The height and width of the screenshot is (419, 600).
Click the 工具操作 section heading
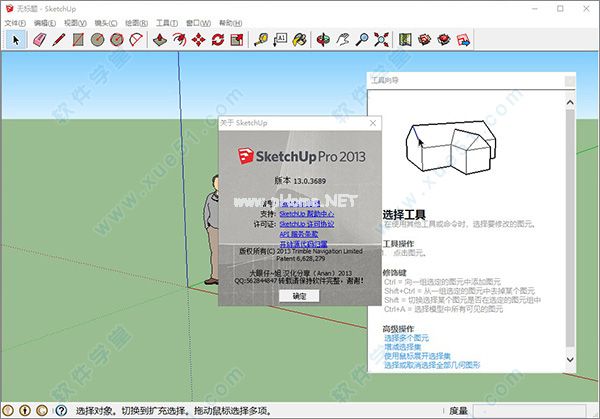398,244
